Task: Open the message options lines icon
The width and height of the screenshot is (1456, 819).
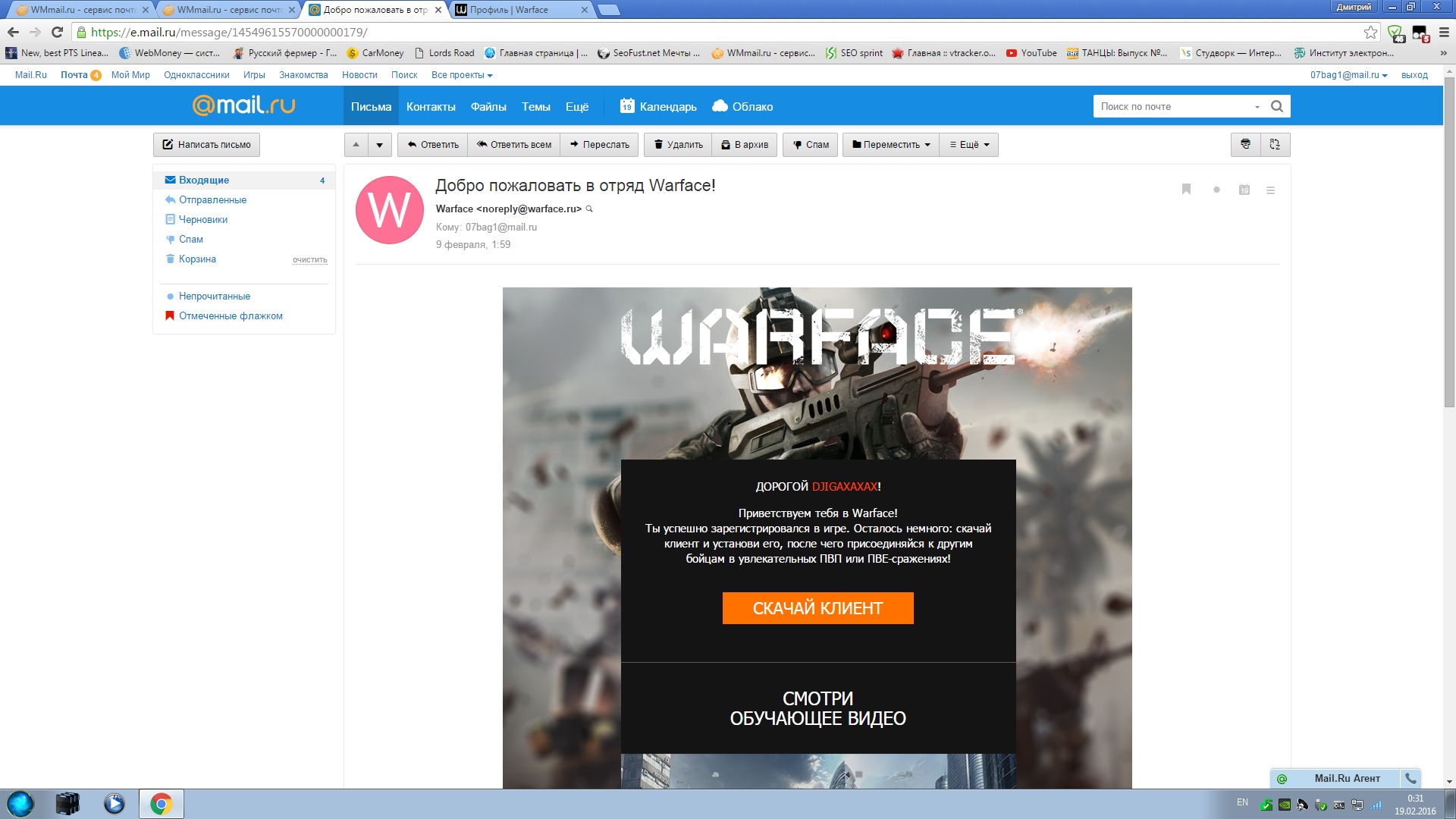Action: pyautogui.click(x=1270, y=190)
